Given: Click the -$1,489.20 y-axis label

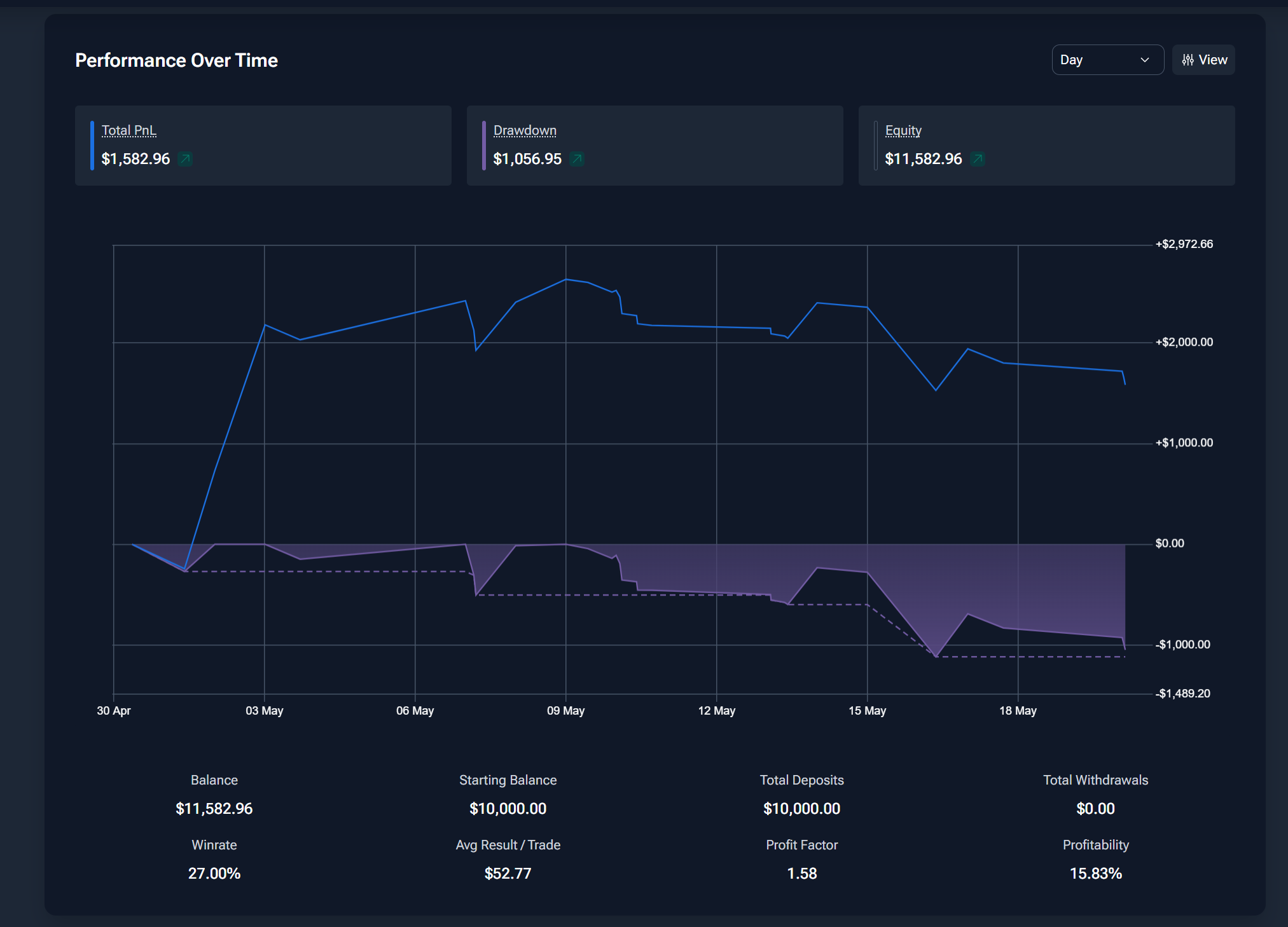Looking at the screenshot, I should pos(1183,694).
